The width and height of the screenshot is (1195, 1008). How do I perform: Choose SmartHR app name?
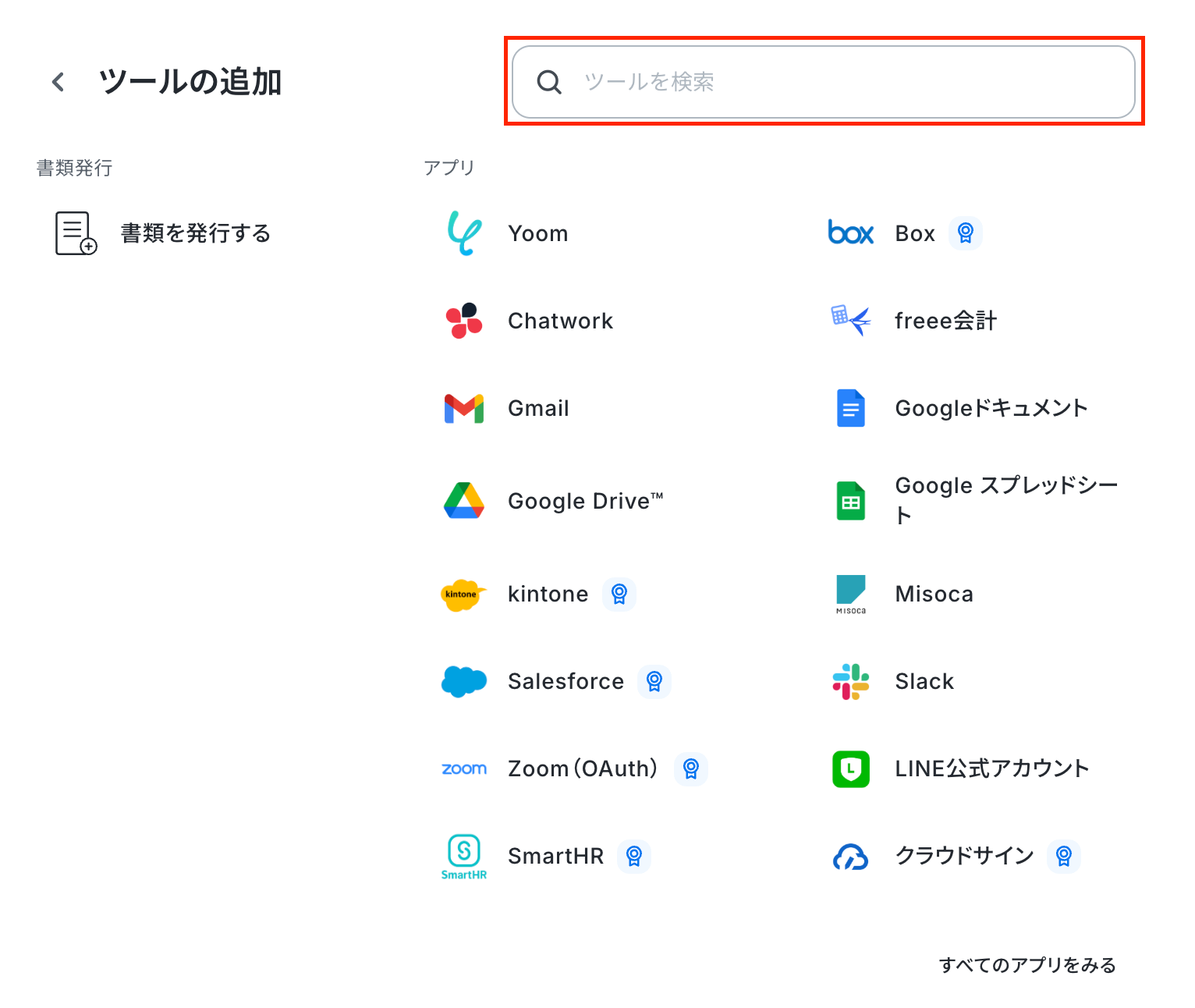pyautogui.click(x=556, y=856)
